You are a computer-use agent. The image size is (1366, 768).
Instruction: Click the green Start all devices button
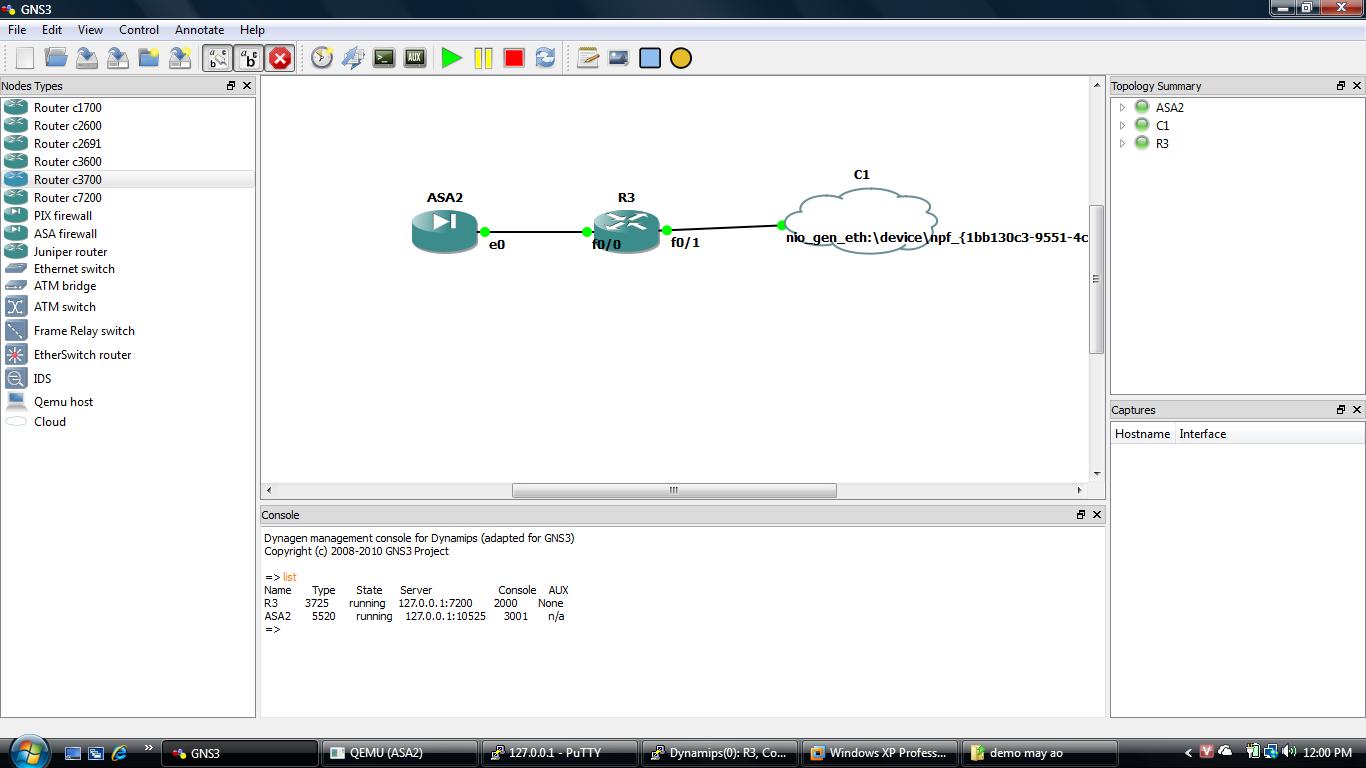(x=452, y=58)
